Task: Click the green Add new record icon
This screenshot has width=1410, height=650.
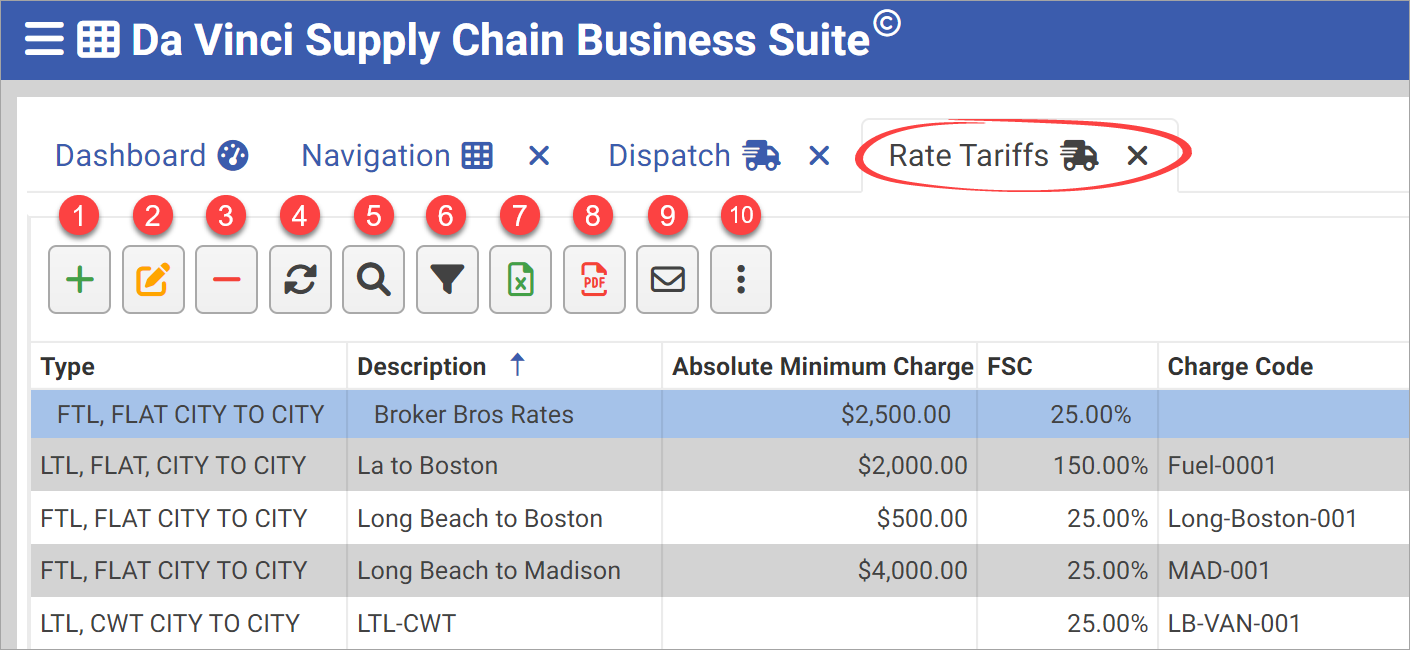Action: pyautogui.click(x=79, y=279)
